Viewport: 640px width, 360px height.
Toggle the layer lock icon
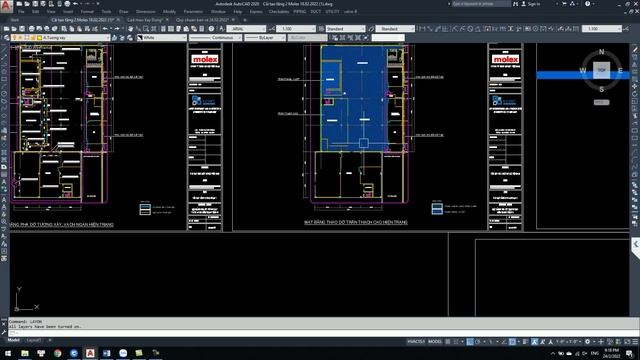[33, 38]
